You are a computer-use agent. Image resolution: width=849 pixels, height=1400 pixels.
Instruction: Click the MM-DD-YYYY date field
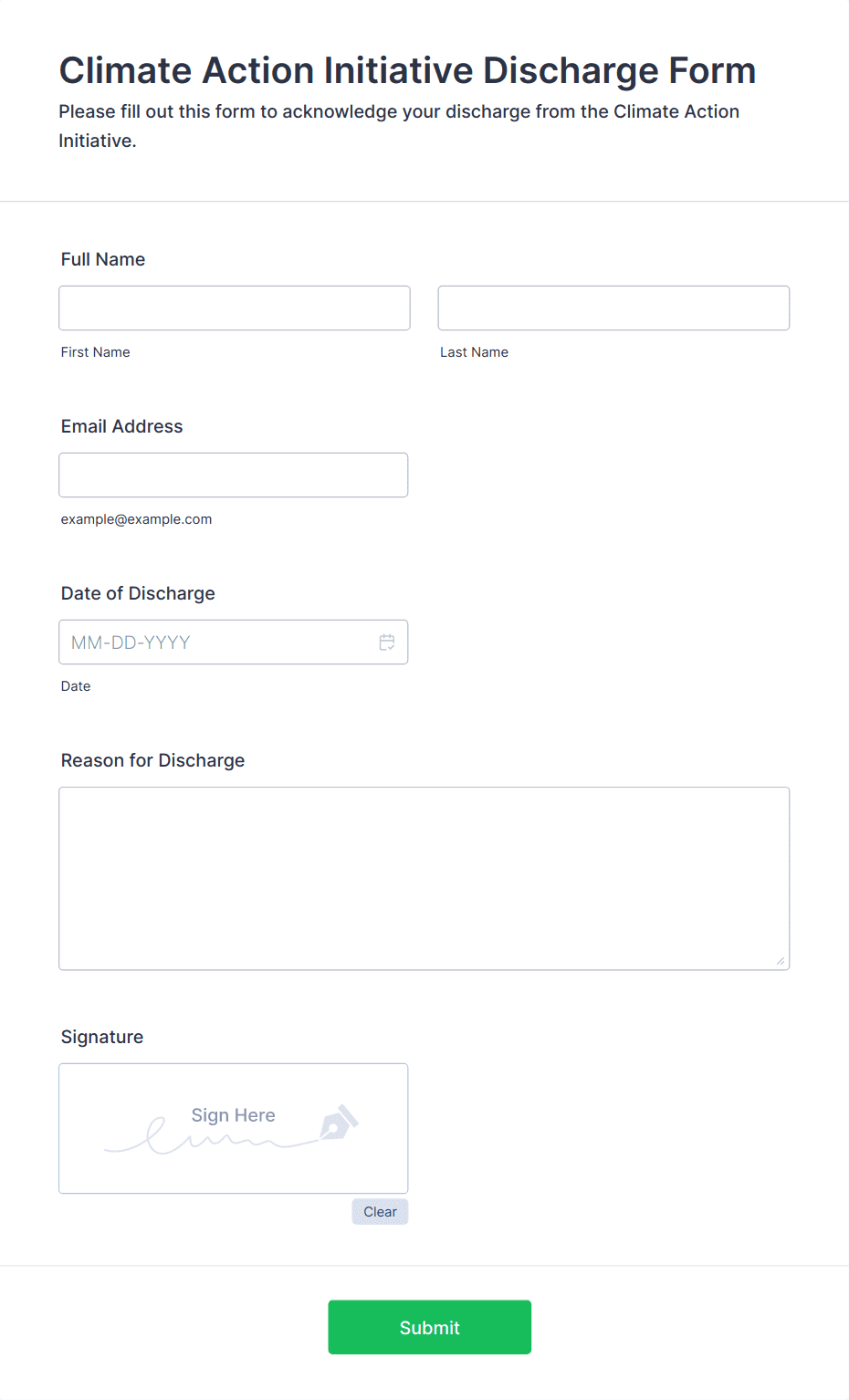(x=234, y=643)
